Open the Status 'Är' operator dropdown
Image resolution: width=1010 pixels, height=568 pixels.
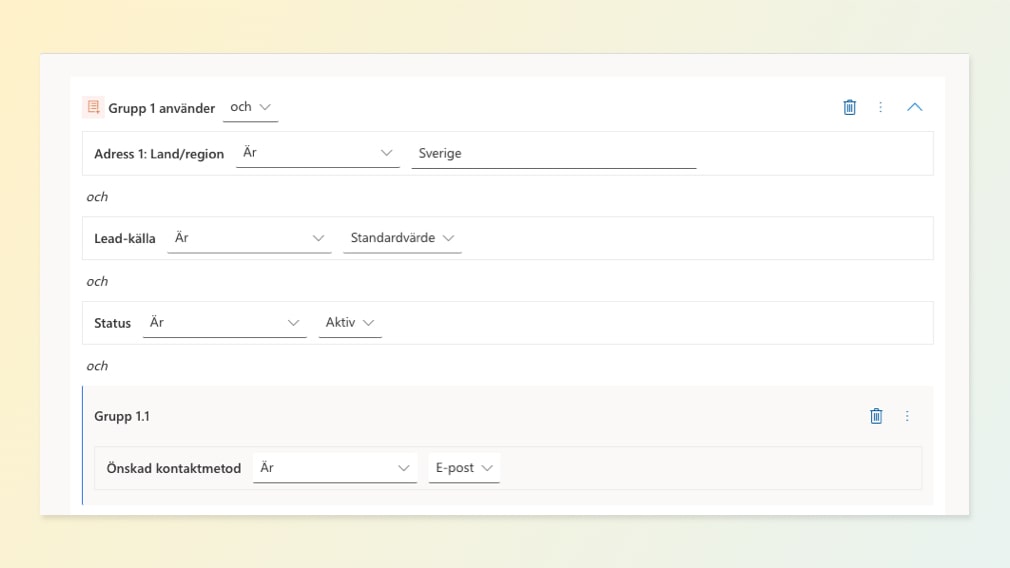pos(224,323)
